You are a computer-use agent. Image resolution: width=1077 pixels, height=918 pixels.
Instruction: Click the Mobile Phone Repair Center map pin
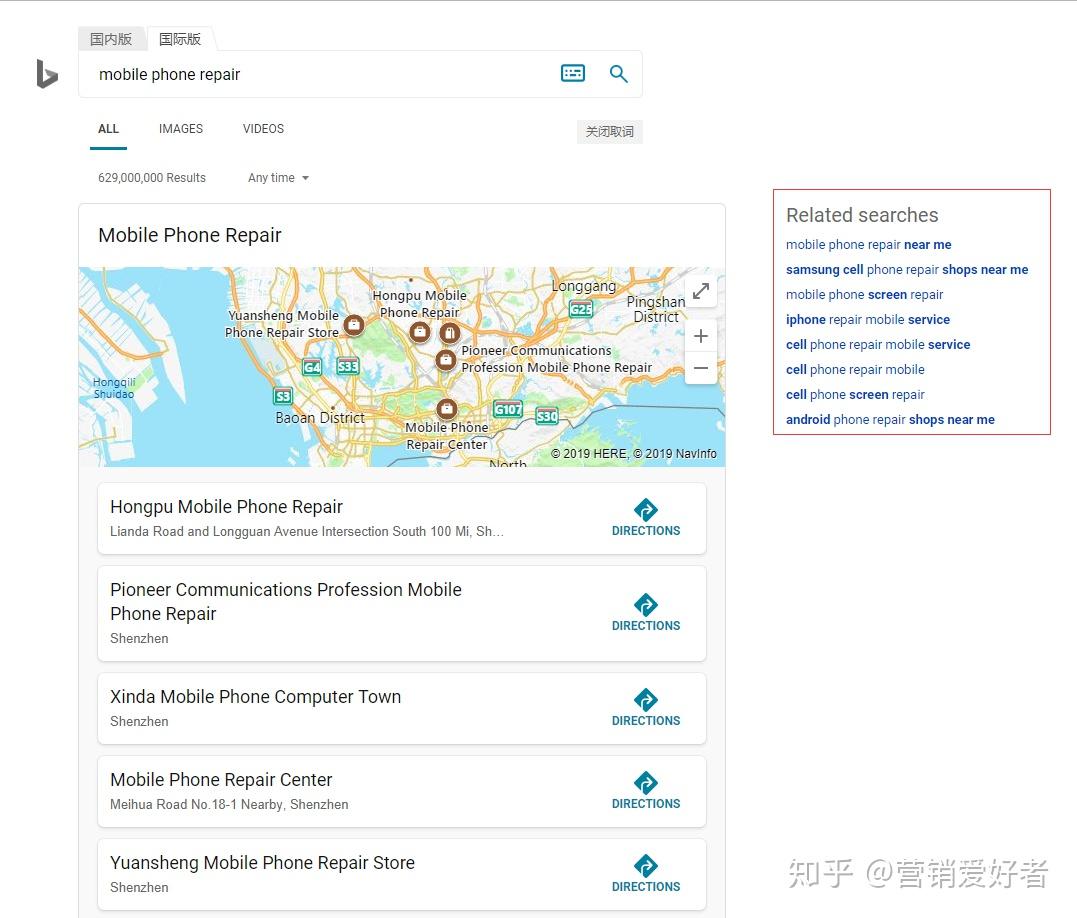pos(446,409)
